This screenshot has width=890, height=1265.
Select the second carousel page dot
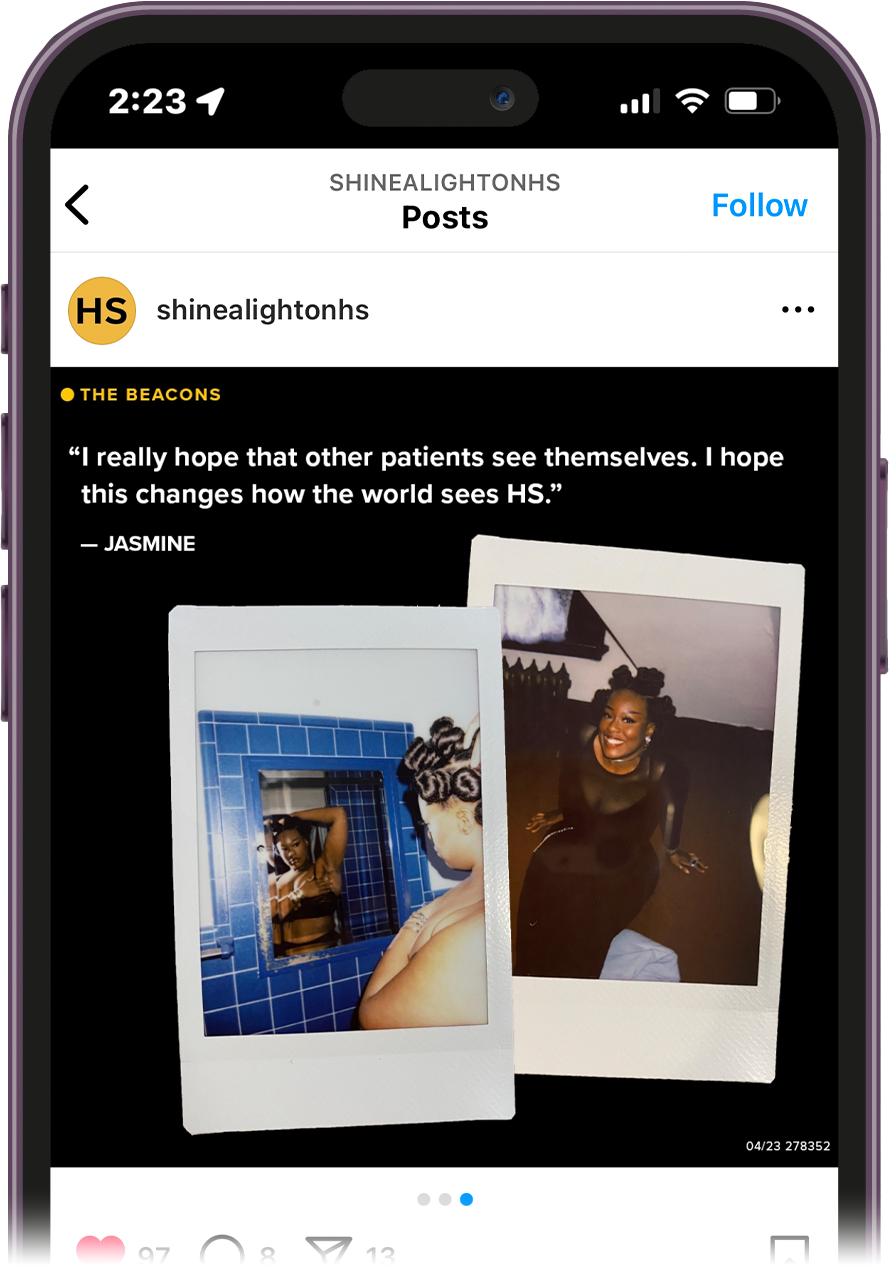(x=445, y=1199)
